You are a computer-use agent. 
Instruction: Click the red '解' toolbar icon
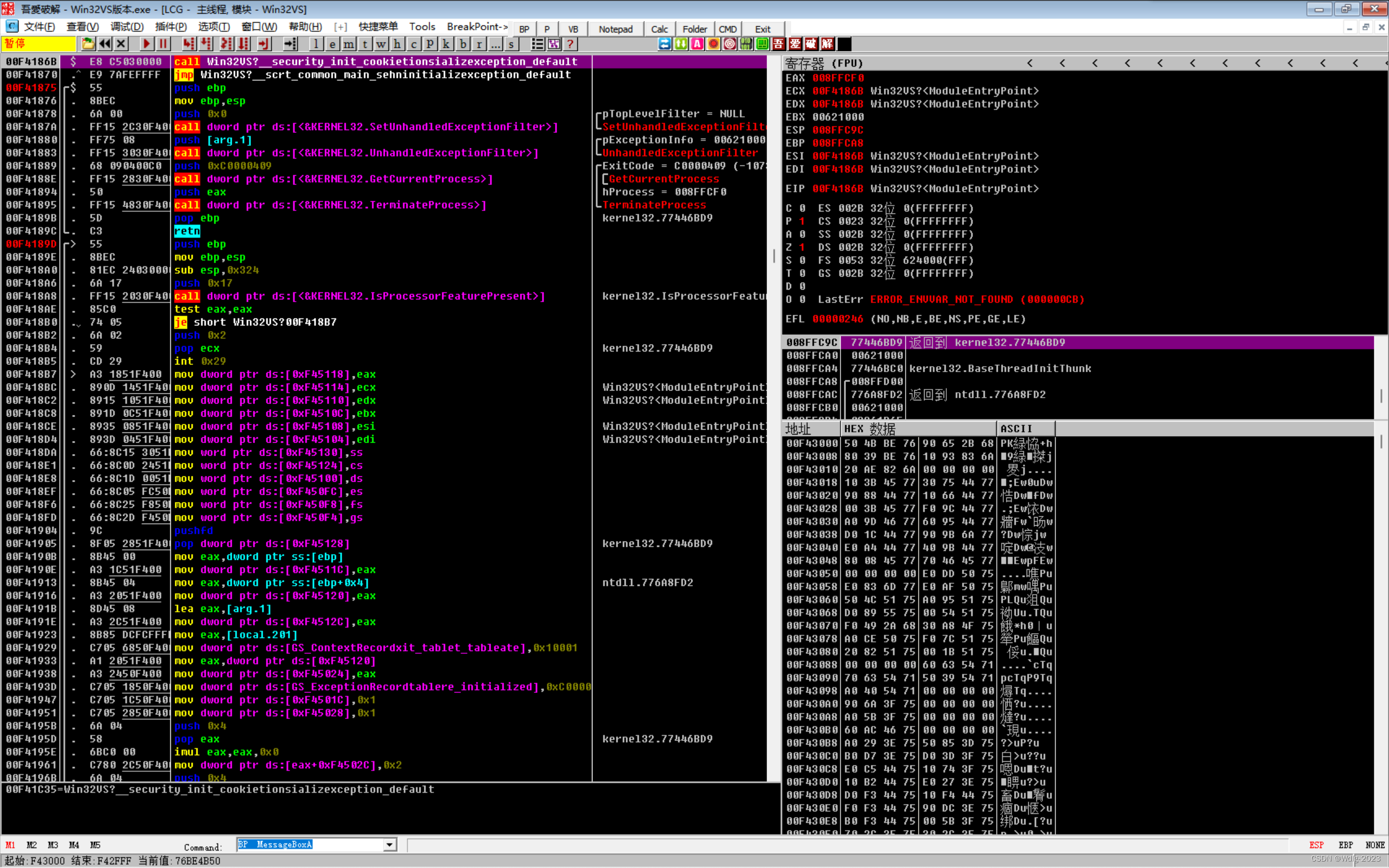827,43
